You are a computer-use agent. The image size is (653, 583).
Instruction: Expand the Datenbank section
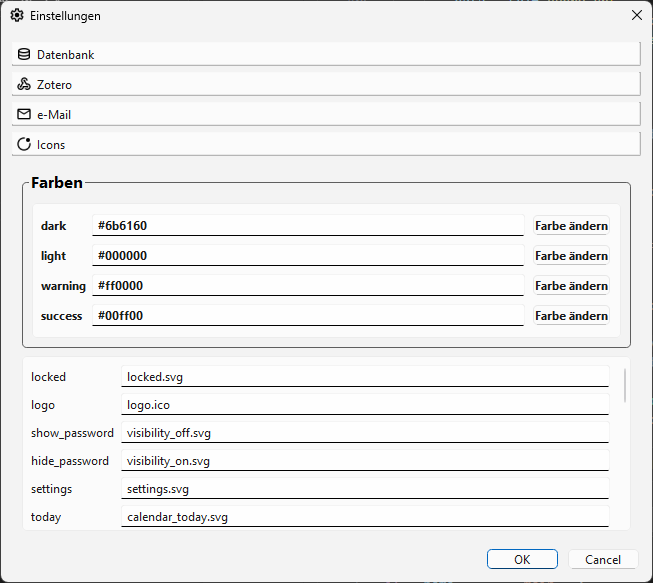point(325,54)
